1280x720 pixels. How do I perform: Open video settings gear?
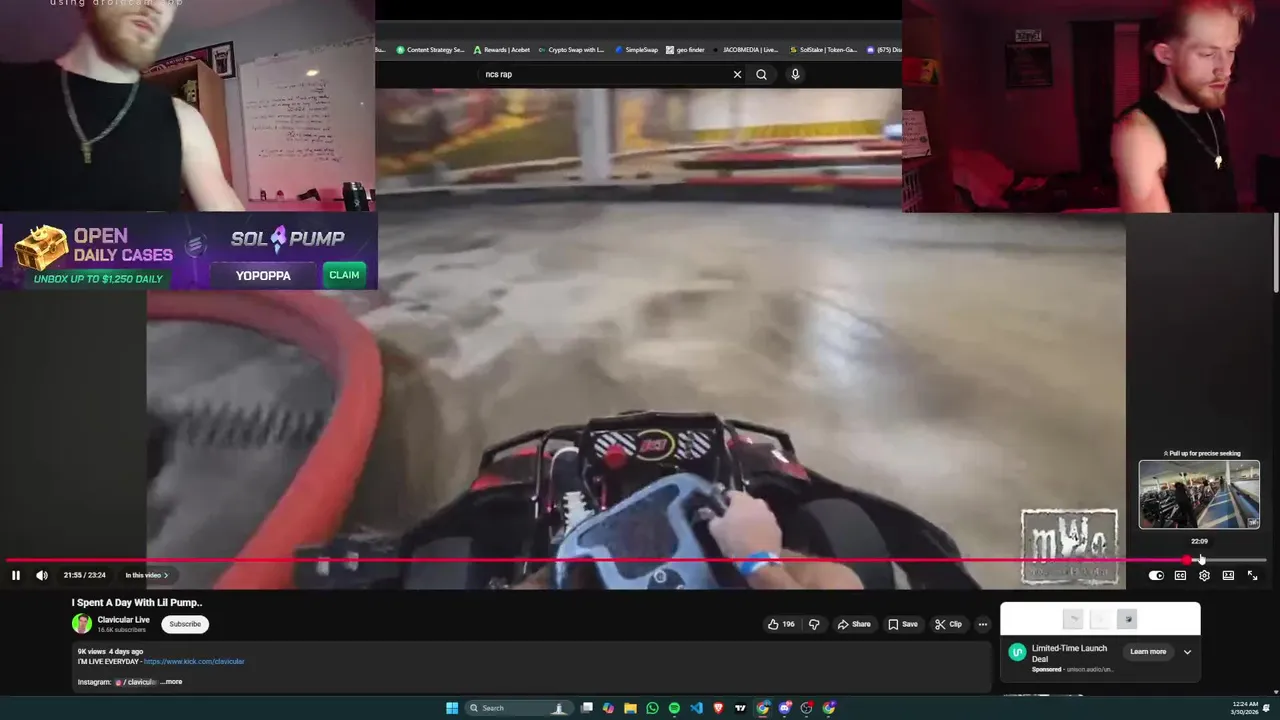pyautogui.click(x=1204, y=575)
